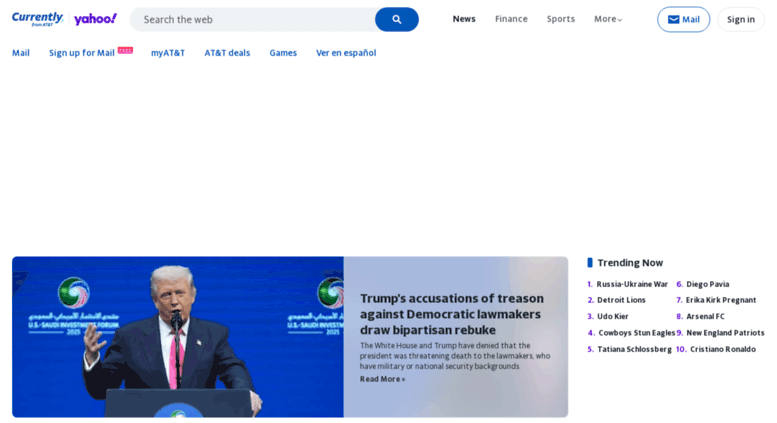Screen dimensions: 777x423
Task: Open trending topic Cowboys Stun Eagles
Action: tap(636, 332)
